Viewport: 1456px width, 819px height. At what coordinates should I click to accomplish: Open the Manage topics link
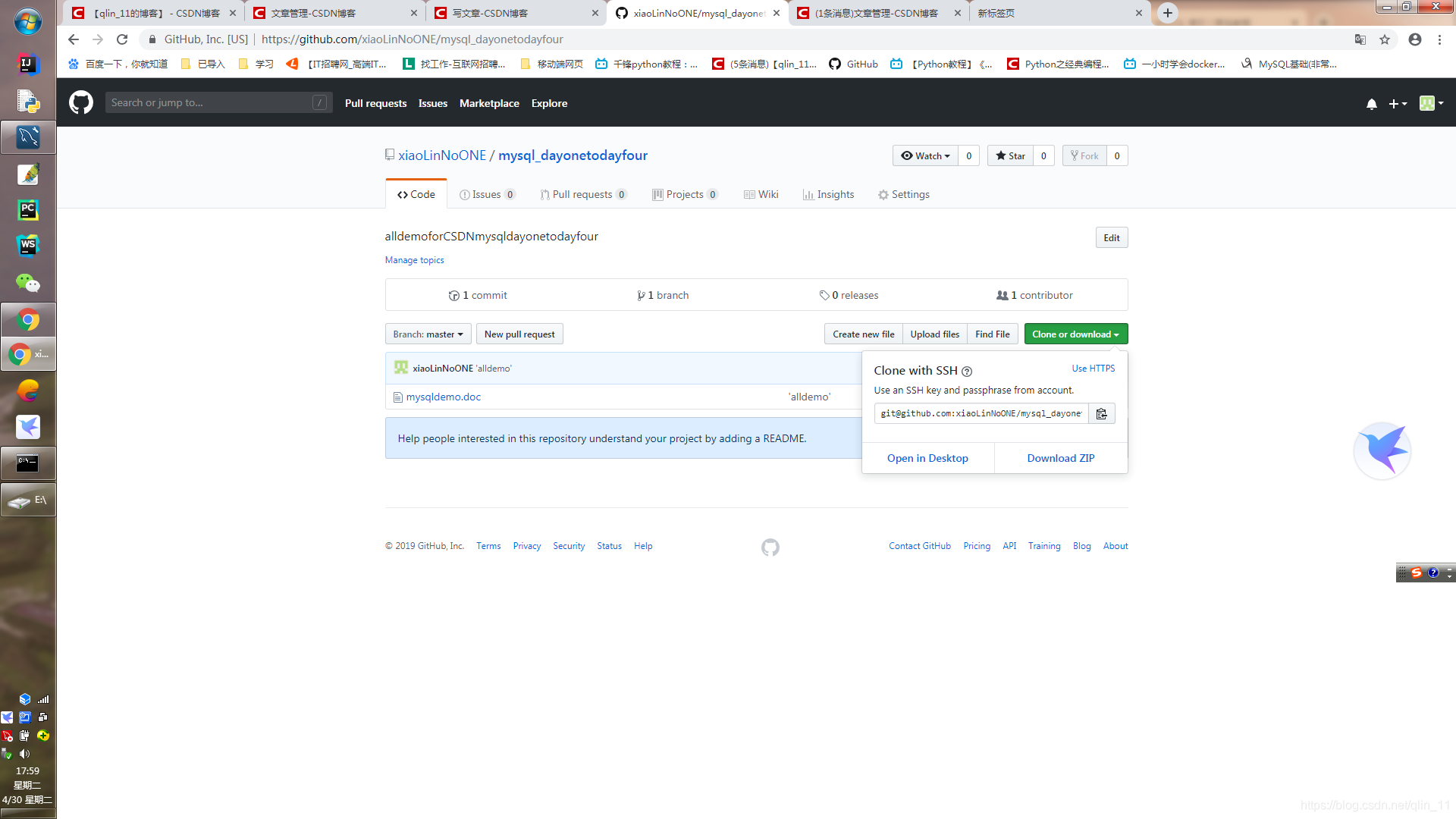pos(414,260)
